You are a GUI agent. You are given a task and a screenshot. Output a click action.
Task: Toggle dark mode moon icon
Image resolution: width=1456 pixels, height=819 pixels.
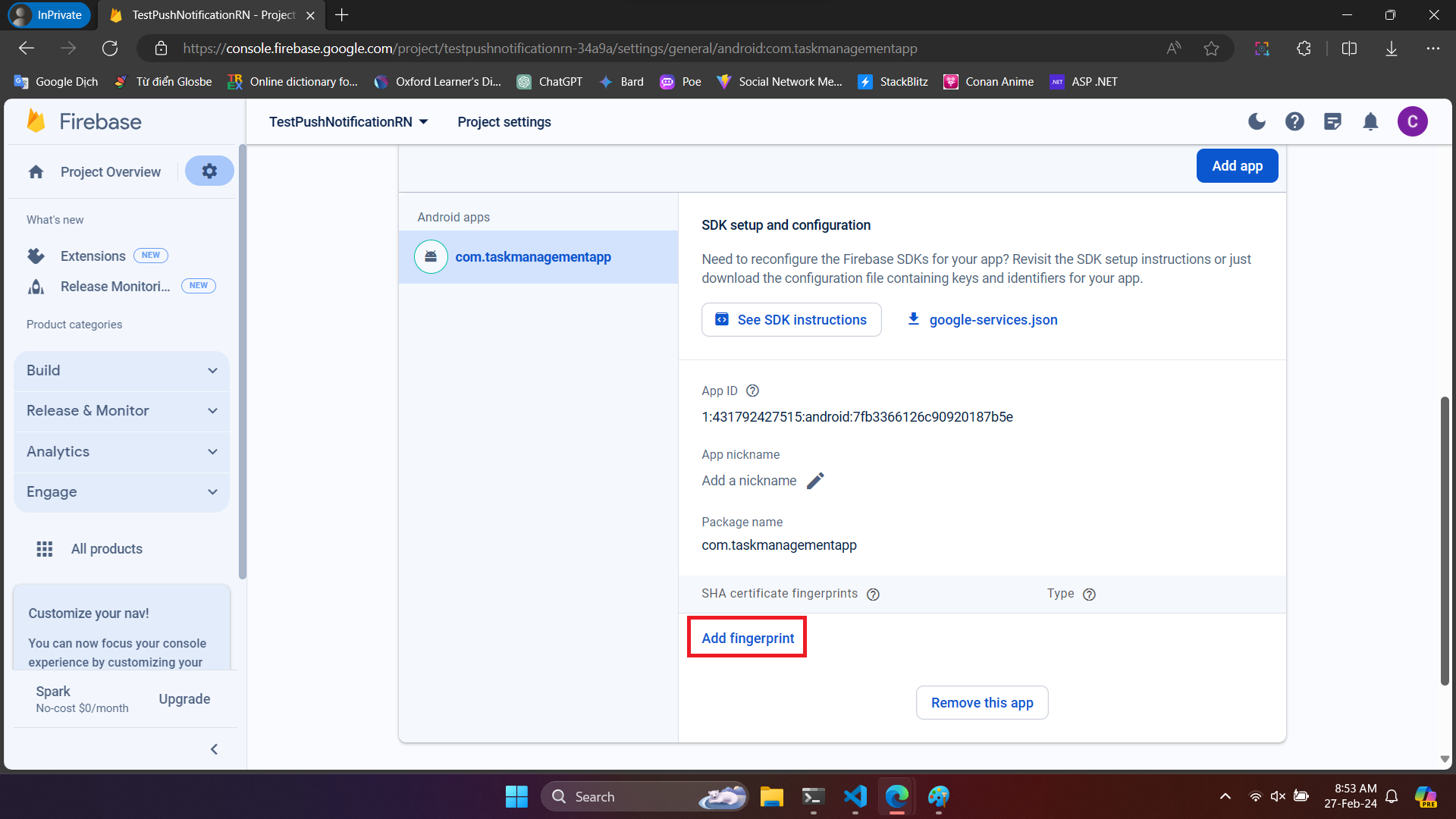click(x=1257, y=121)
